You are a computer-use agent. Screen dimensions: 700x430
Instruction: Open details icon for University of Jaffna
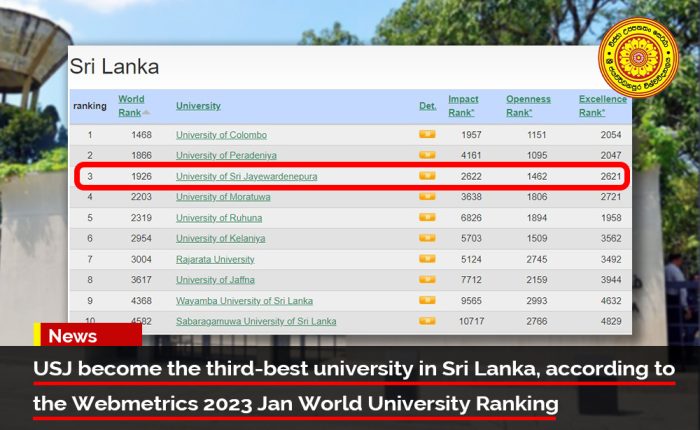coord(427,280)
